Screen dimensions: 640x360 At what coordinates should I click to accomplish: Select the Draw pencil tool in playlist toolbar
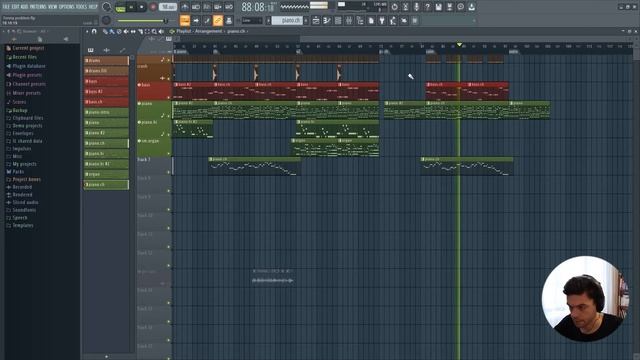(x=105, y=31)
